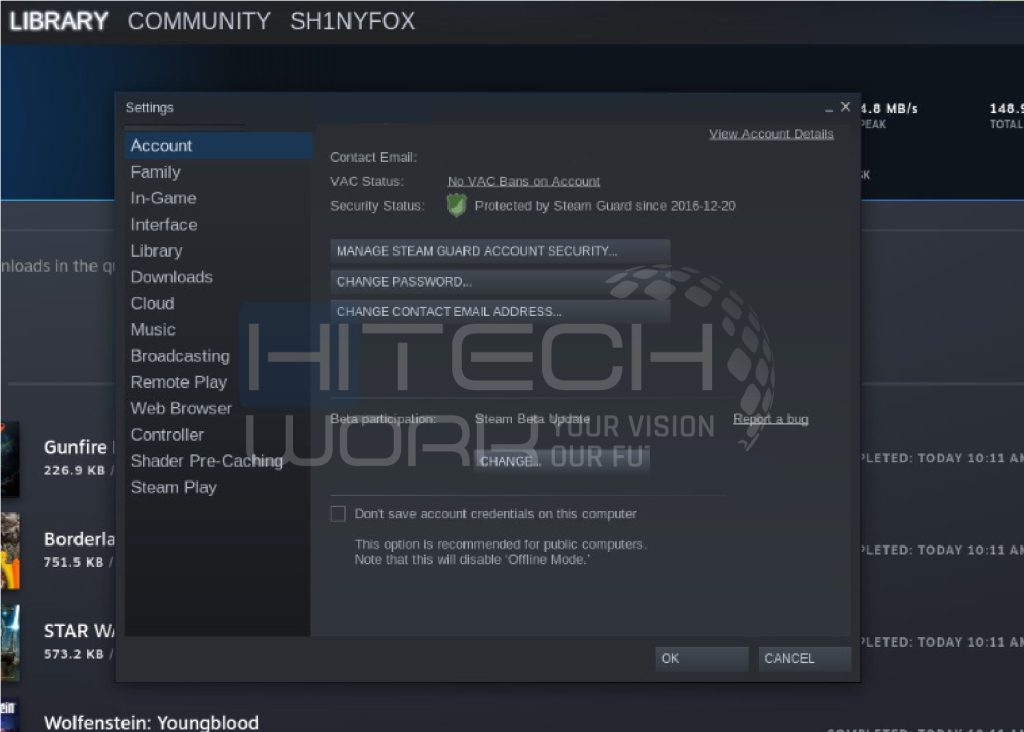Open the SH1NYFOX profile menu
The height and width of the screenshot is (732, 1024).
(x=353, y=22)
